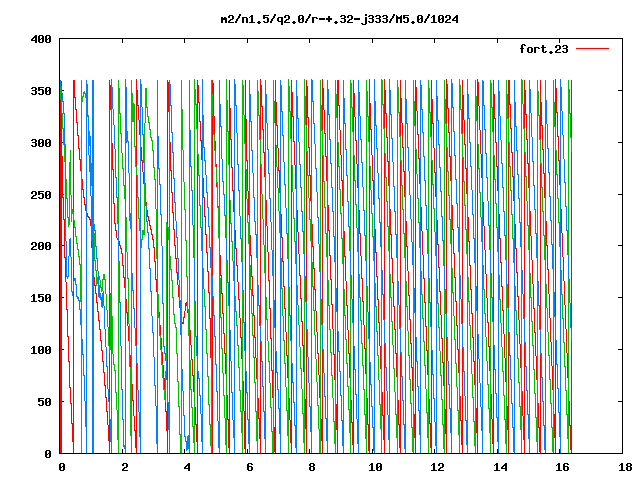Click the y-axis label 350
Image resolution: width=640 pixels, height=480 pixels.
coord(41,91)
